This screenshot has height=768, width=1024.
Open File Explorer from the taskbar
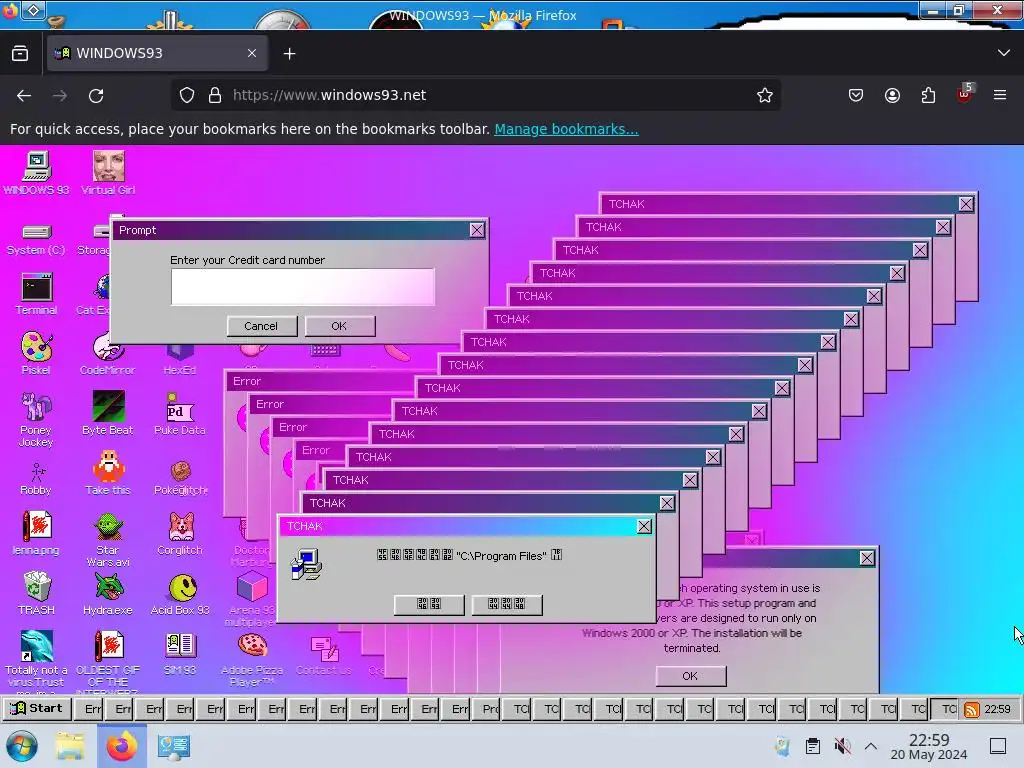pos(70,746)
